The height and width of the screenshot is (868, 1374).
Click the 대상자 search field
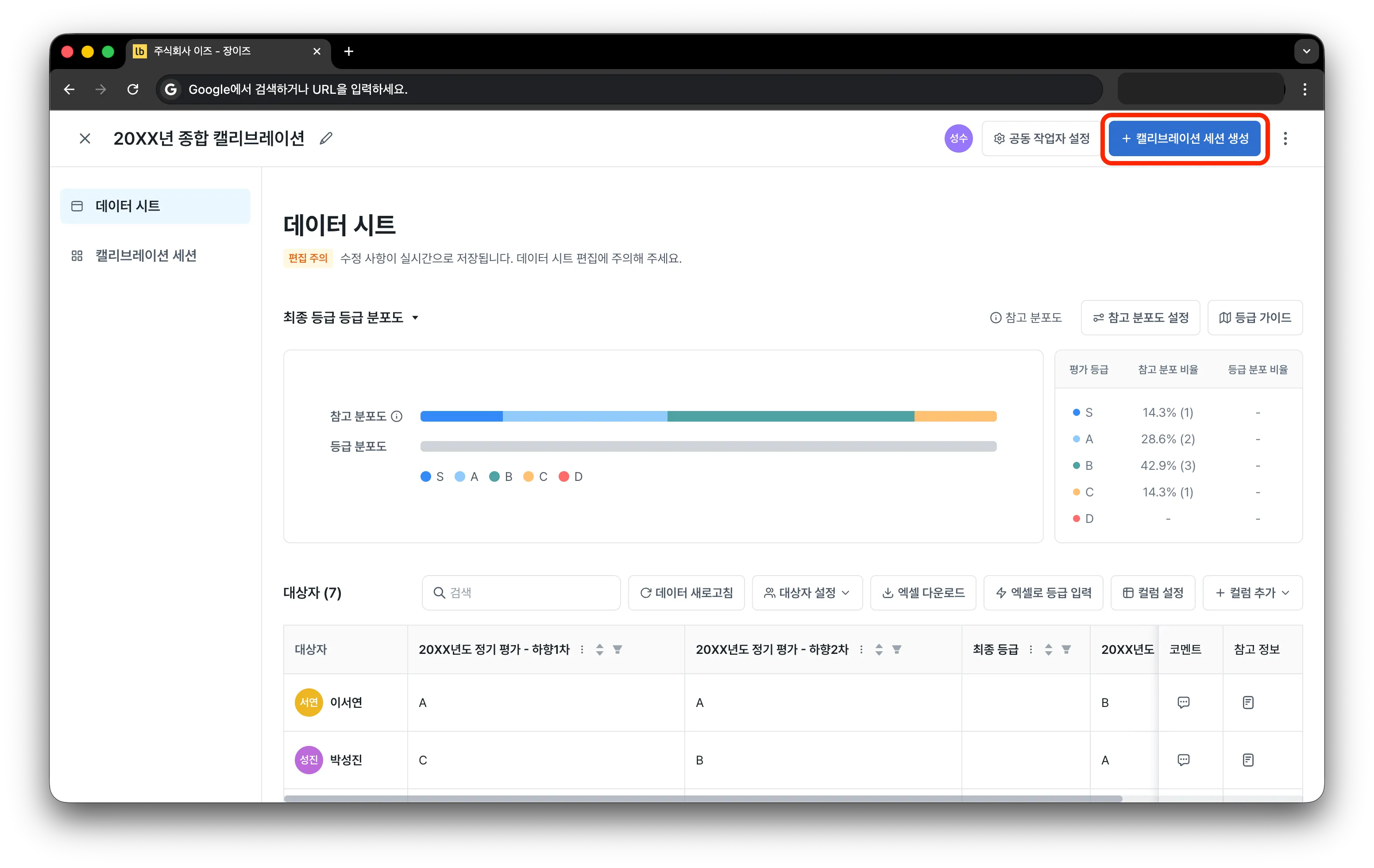tap(521, 592)
